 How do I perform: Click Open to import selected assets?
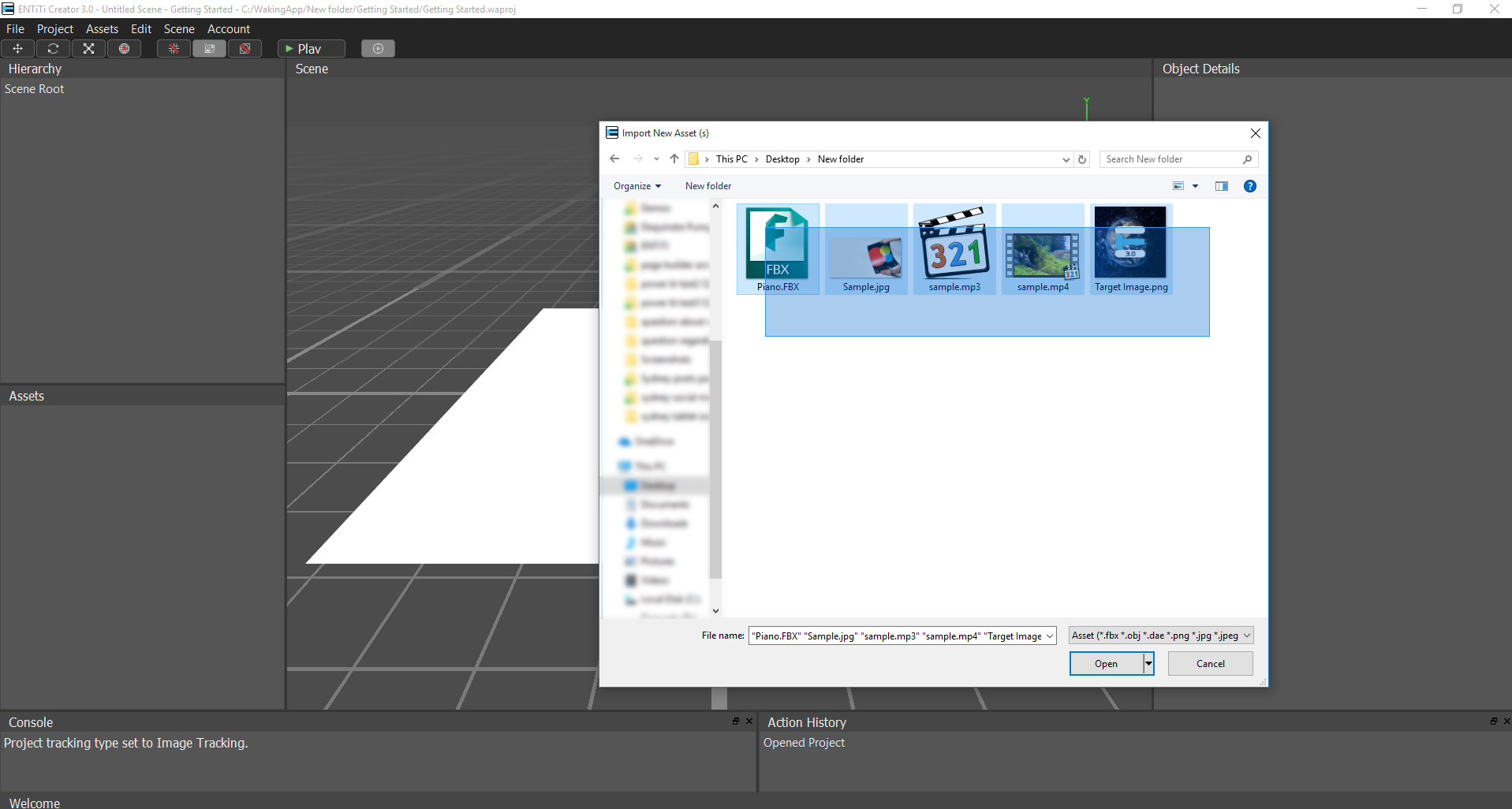(1106, 664)
